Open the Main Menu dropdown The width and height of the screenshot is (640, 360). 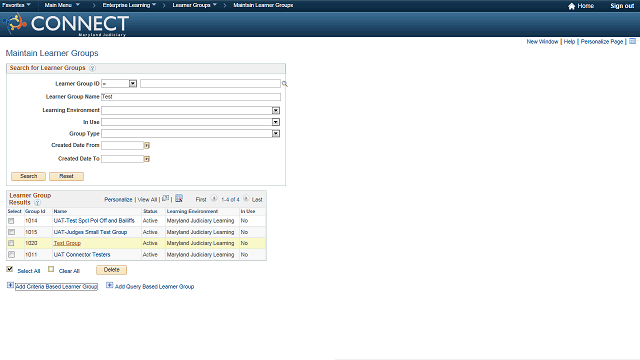tap(62, 5)
